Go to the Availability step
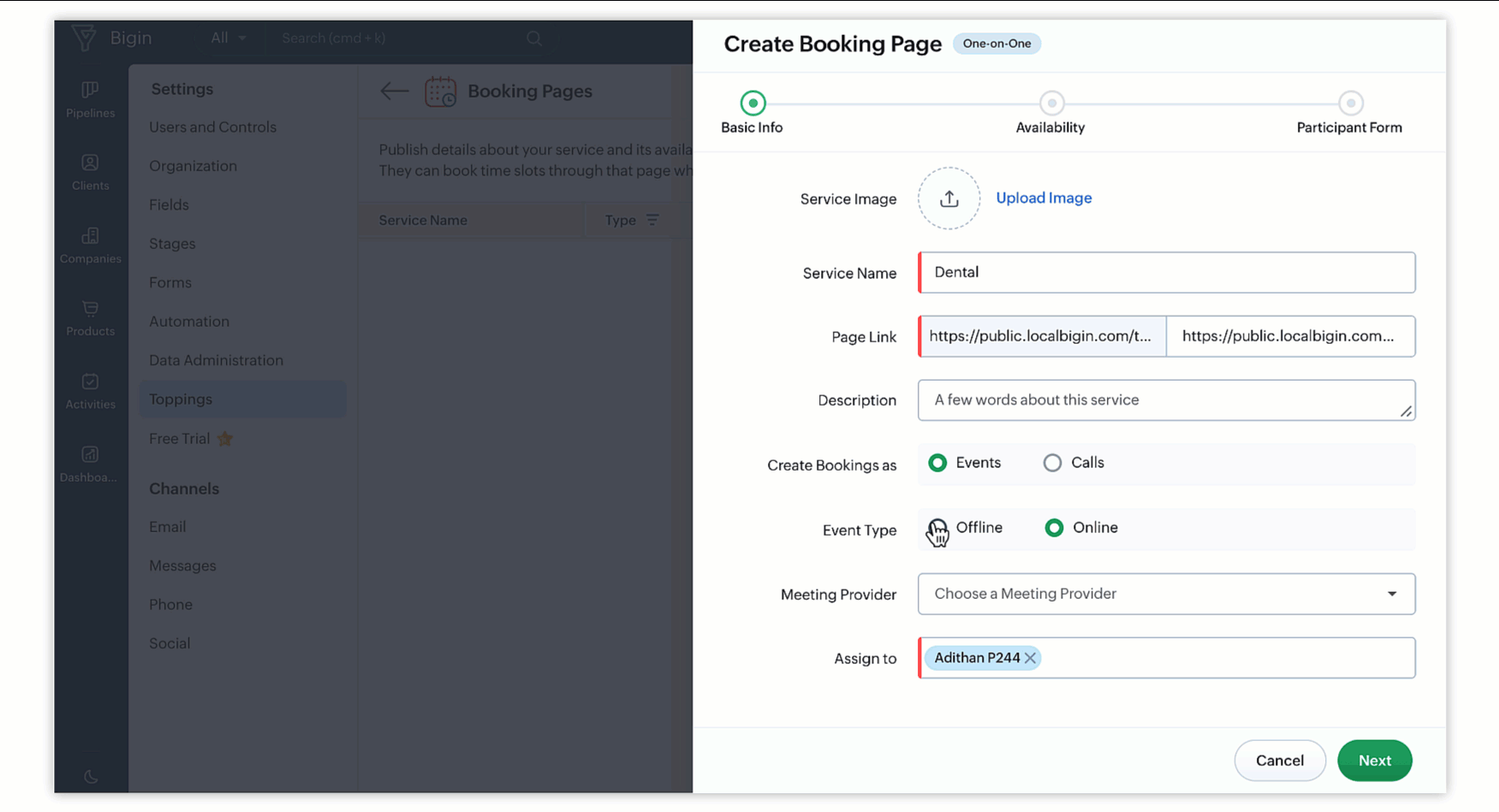The height and width of the screenshot is (812, 1499). coord(1051,104)
